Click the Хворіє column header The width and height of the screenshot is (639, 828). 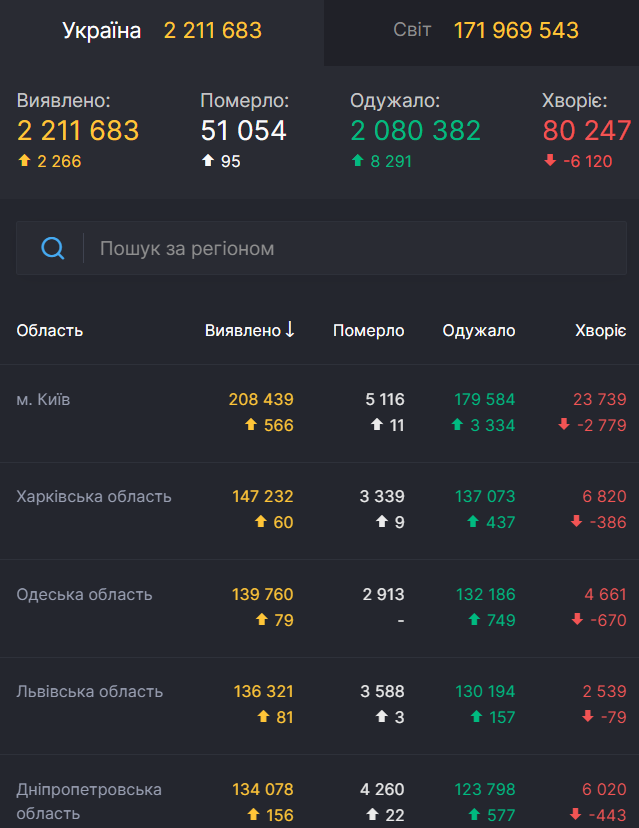(x=600, y=331)
